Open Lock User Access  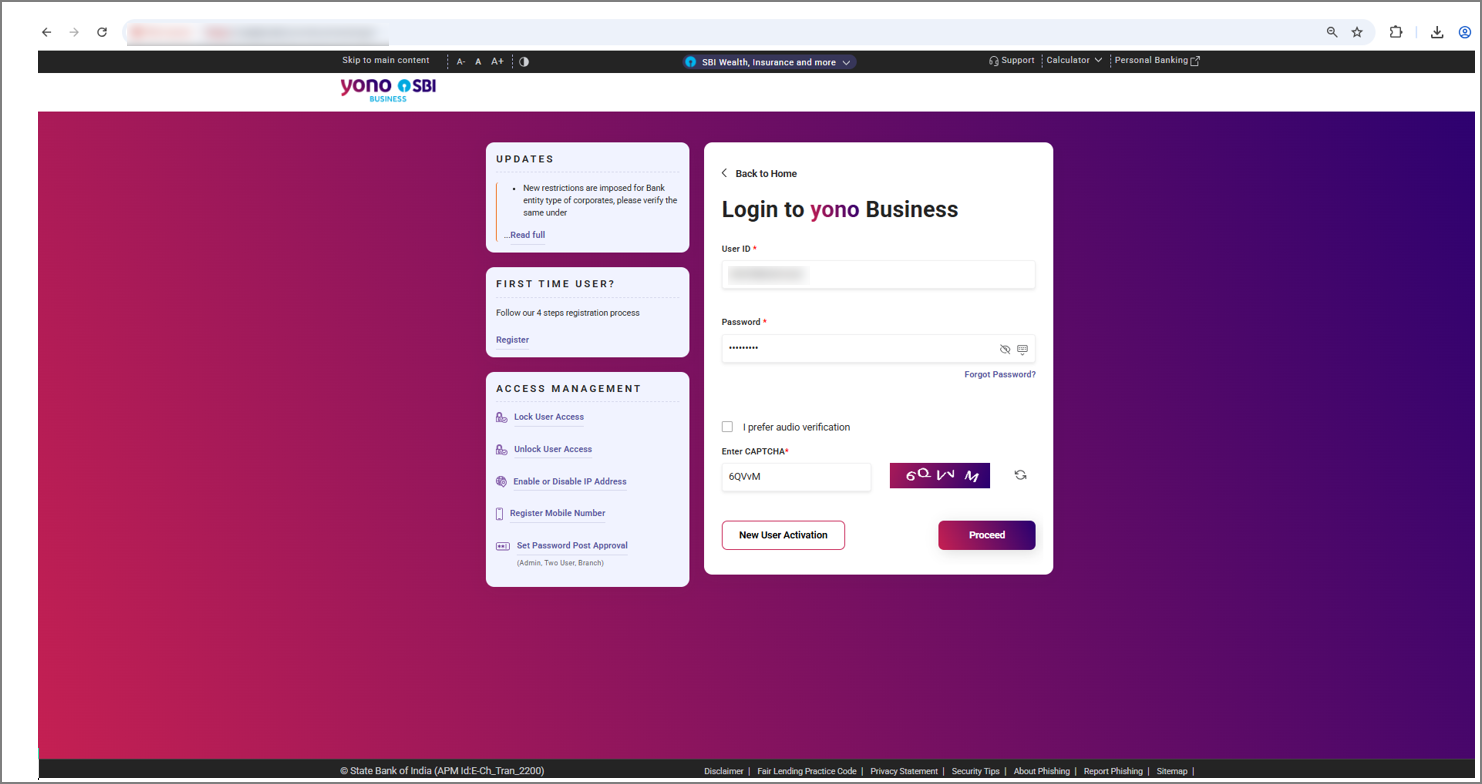549,417
